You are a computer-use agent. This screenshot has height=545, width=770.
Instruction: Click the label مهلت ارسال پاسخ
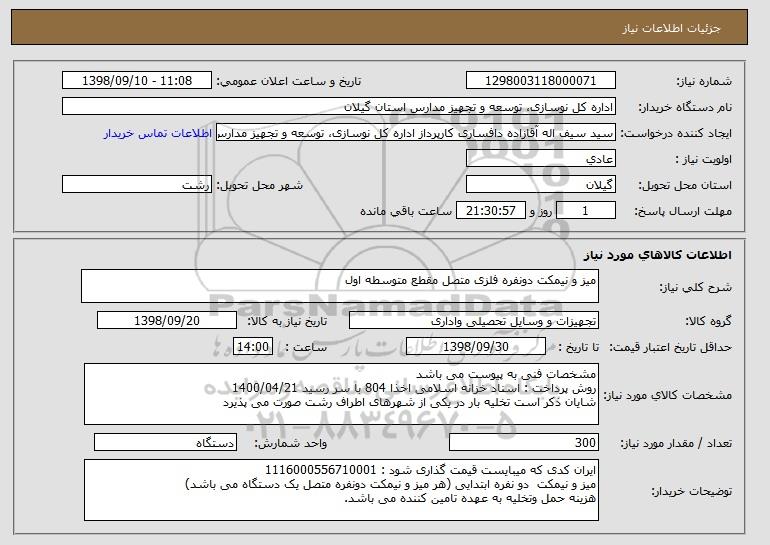[683, 212]
